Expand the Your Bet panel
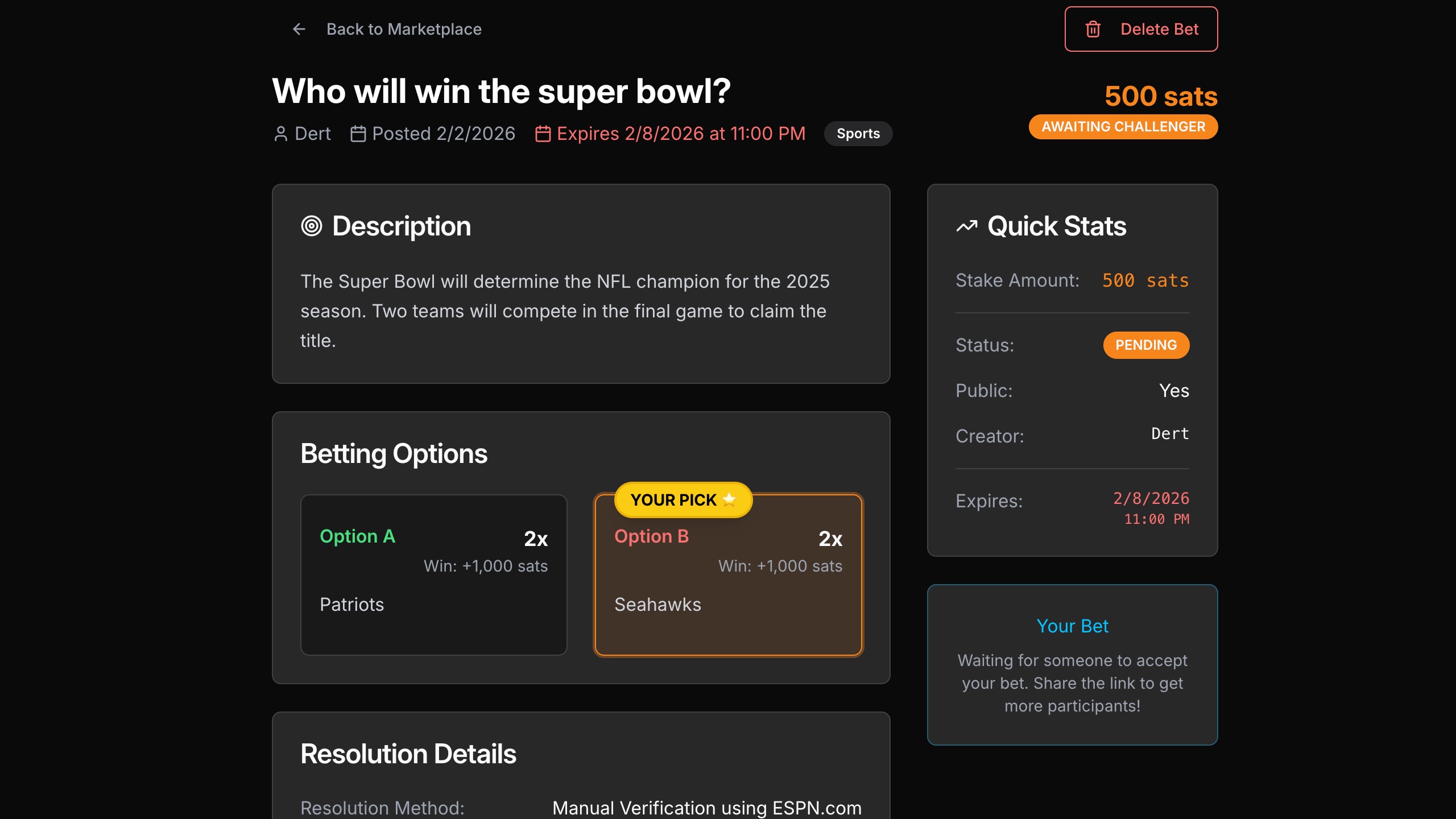Viewport: 1456px width, 819px height. 1072,626
